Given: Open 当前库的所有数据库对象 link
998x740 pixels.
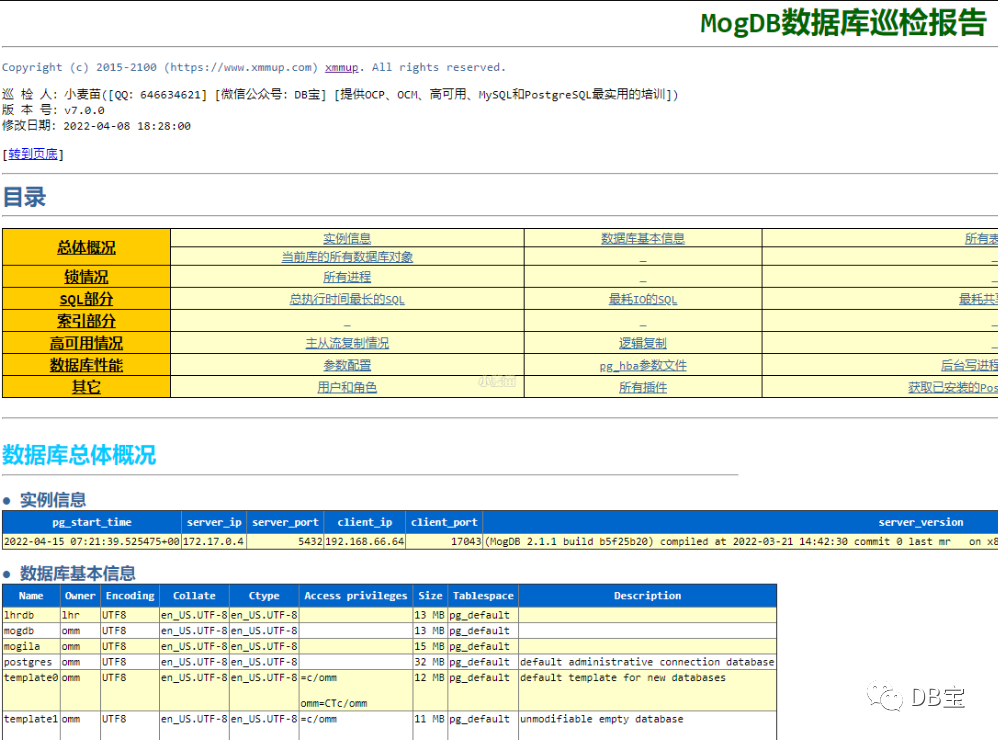Looking at the screenshot, I should click(347, 257).
